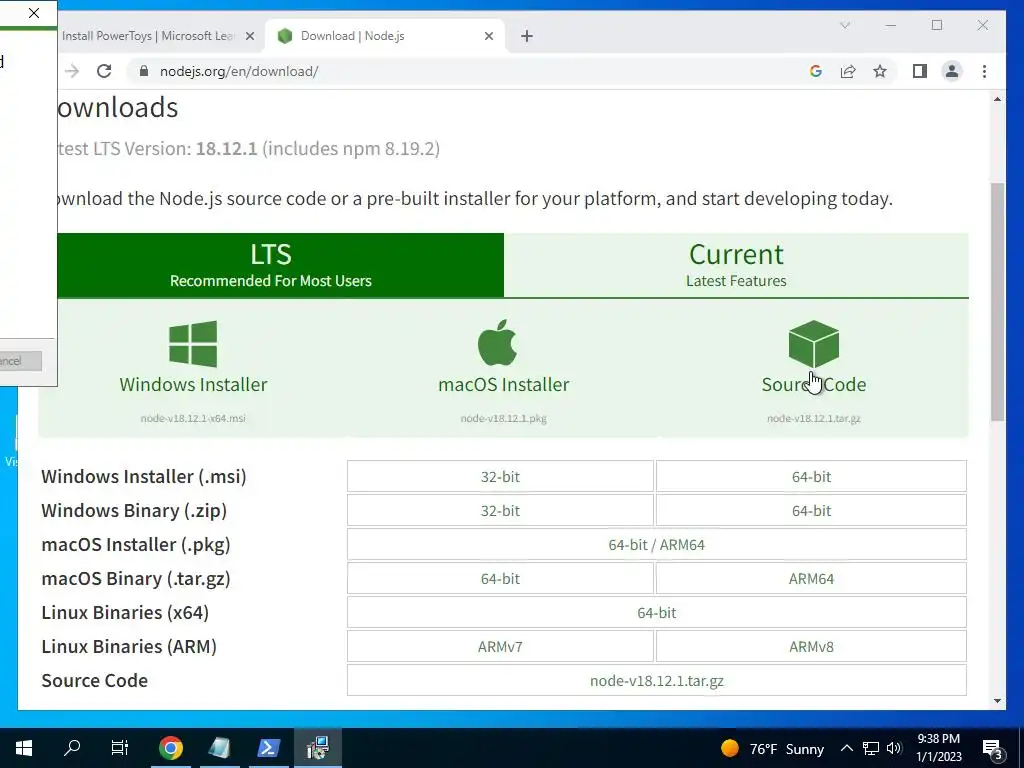1024x768 pixels.
Task: Open a new tab with plus icon
Action: coord(527,36)
